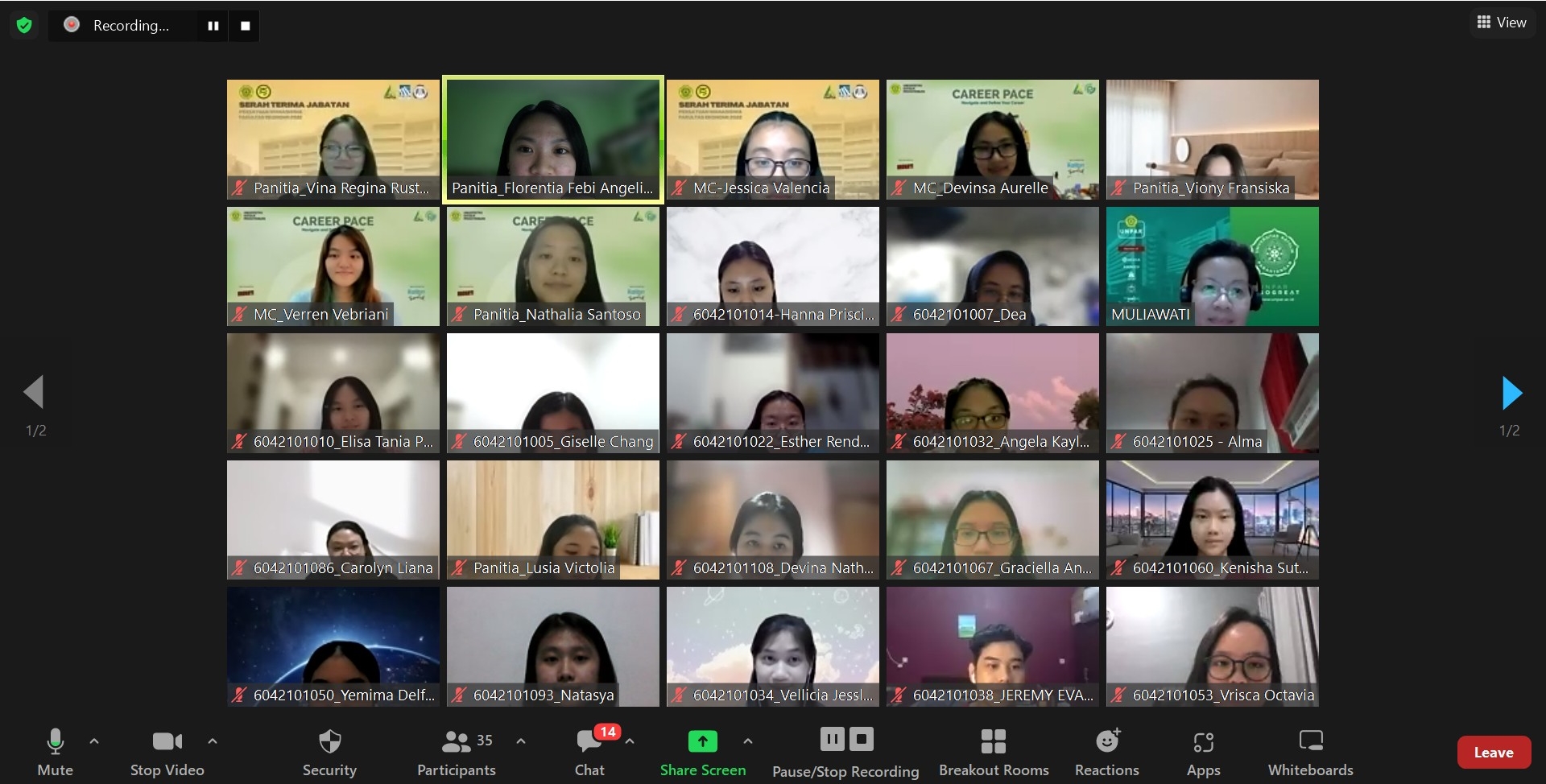1546x784 pixels.
Task: Expand video options arrow beside Stop Video
Action: tap(213, 741)
